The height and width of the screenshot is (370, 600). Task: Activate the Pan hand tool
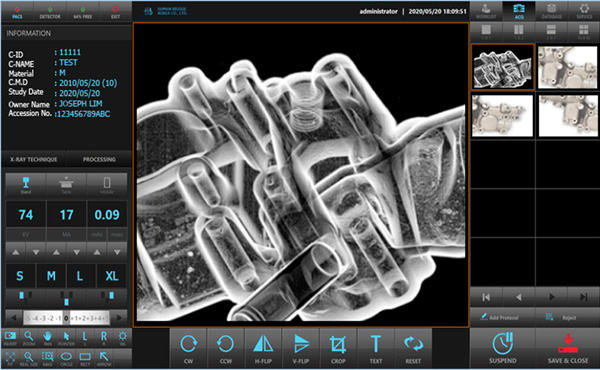click(47, 338)
